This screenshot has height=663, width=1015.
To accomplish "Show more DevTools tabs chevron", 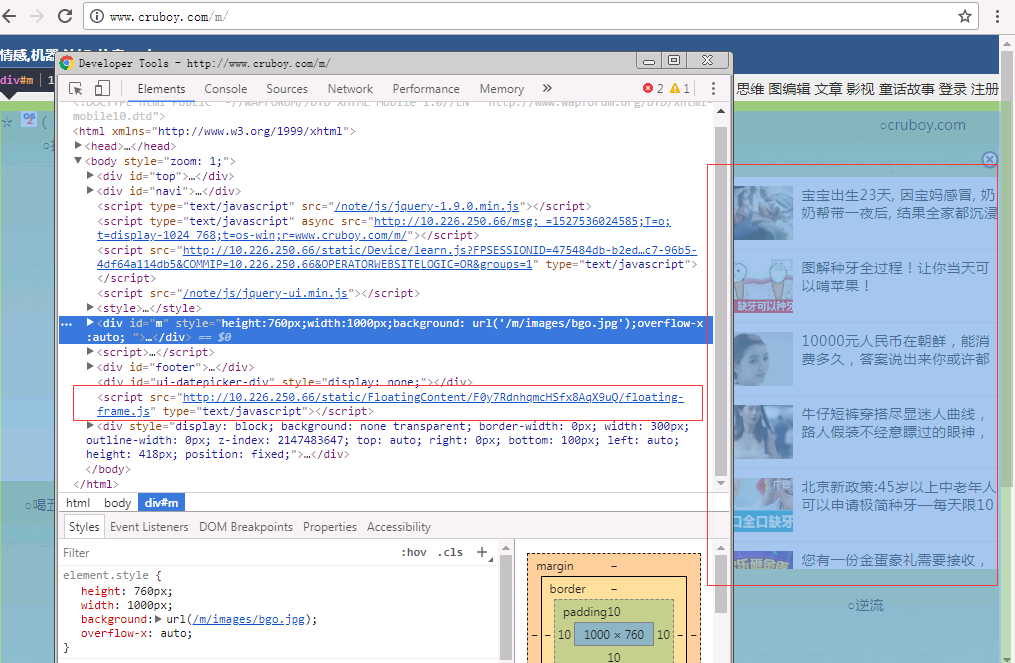I will coord(547,88).
